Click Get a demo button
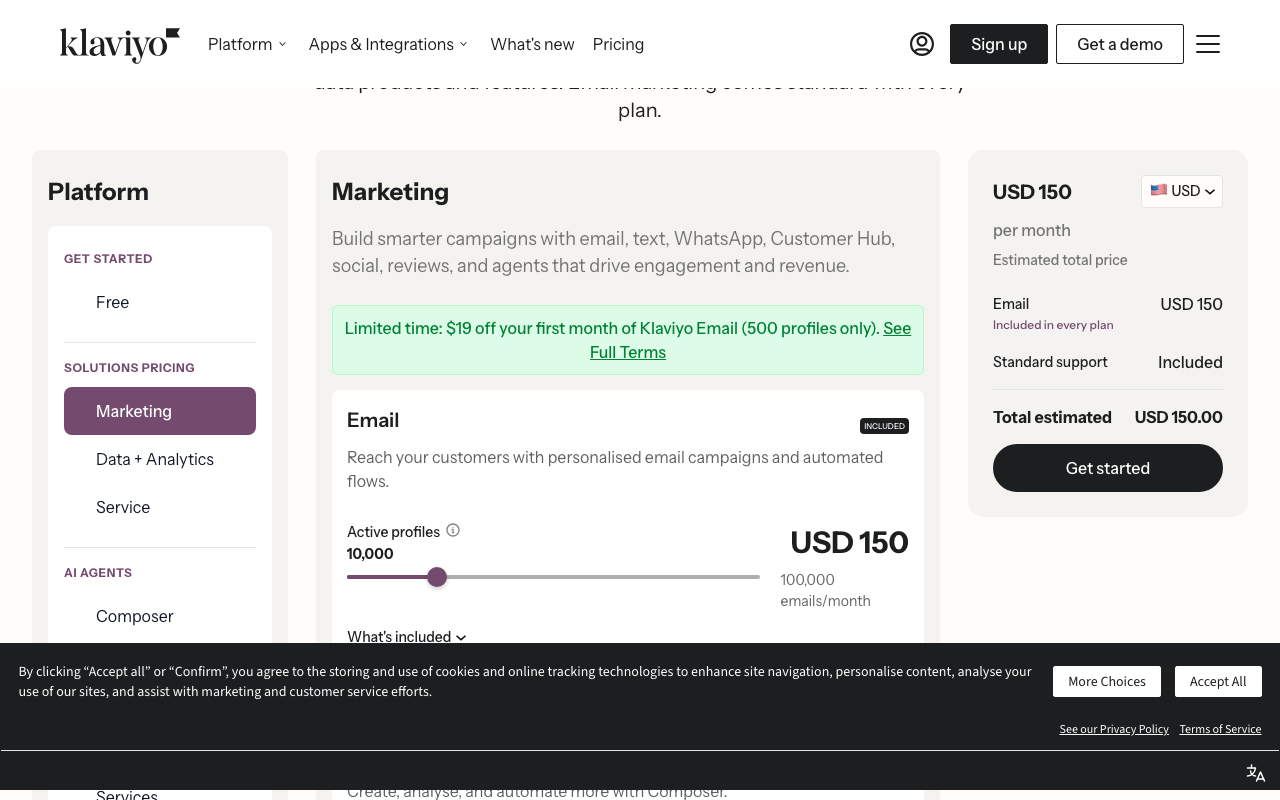1280x800 pixels. [x=1120, y=44]
